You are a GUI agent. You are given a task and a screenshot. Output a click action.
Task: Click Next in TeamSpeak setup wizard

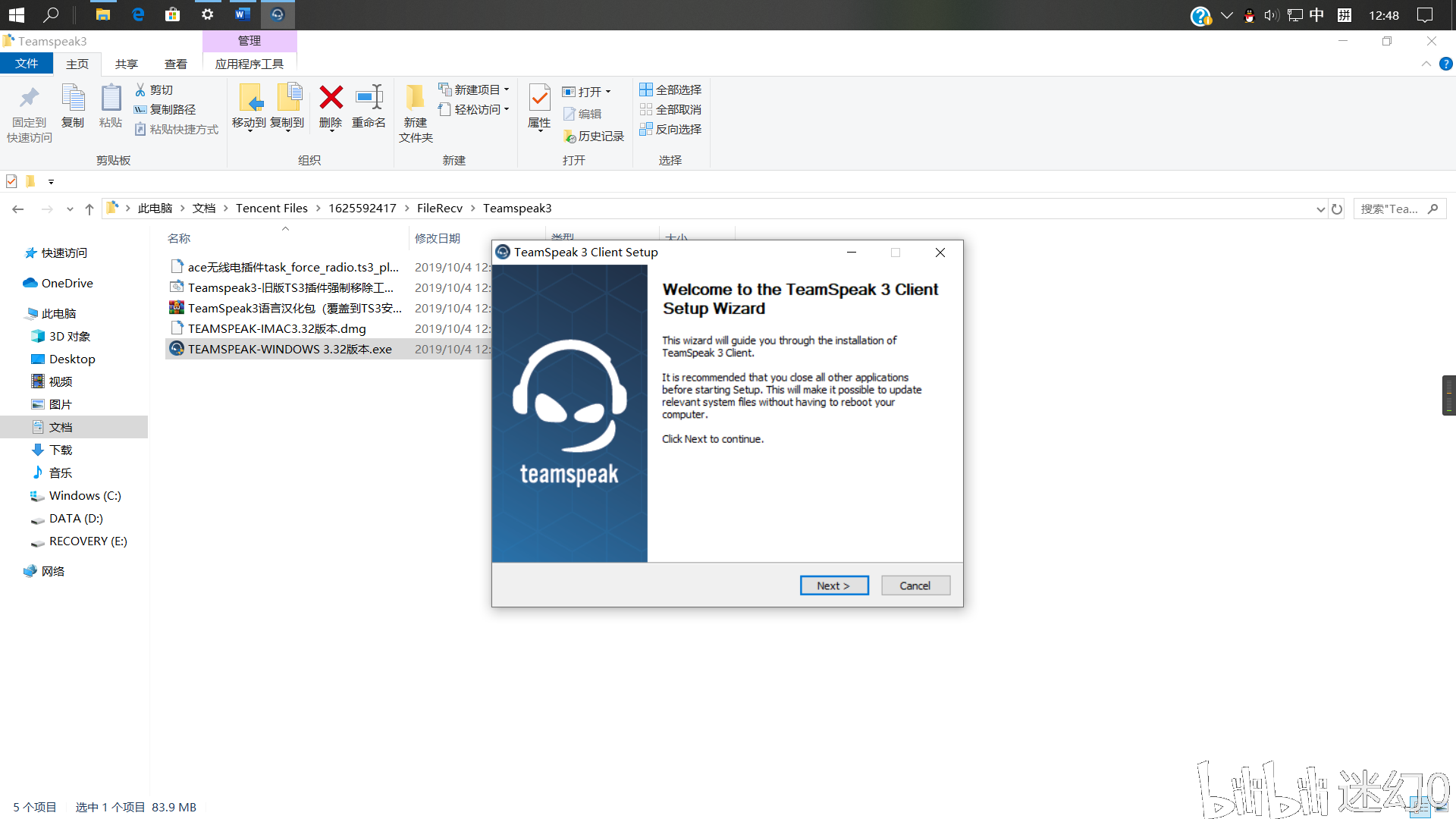point(834,585)
